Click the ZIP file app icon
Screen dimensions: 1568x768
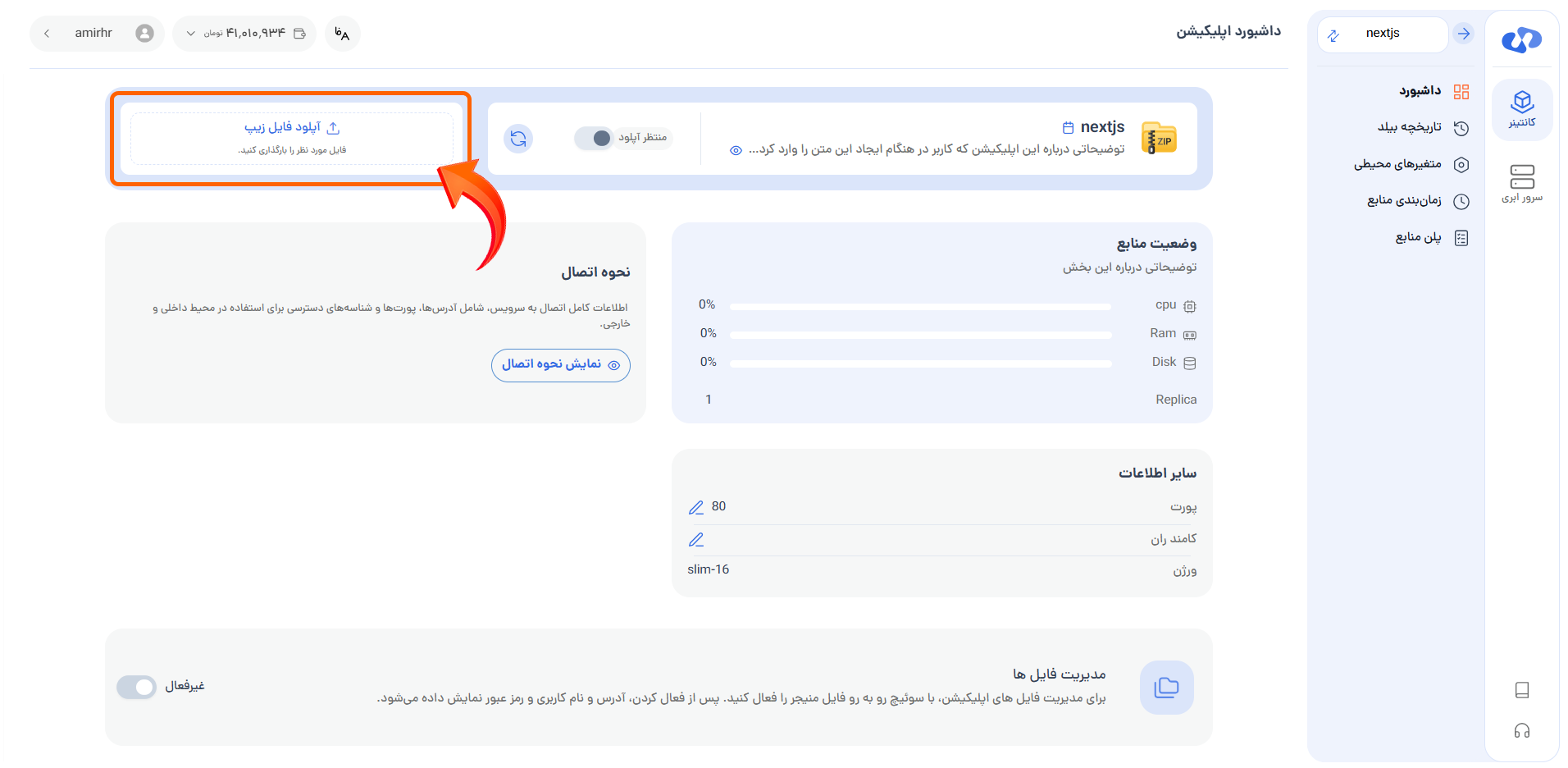click(x=1159, y=139)
